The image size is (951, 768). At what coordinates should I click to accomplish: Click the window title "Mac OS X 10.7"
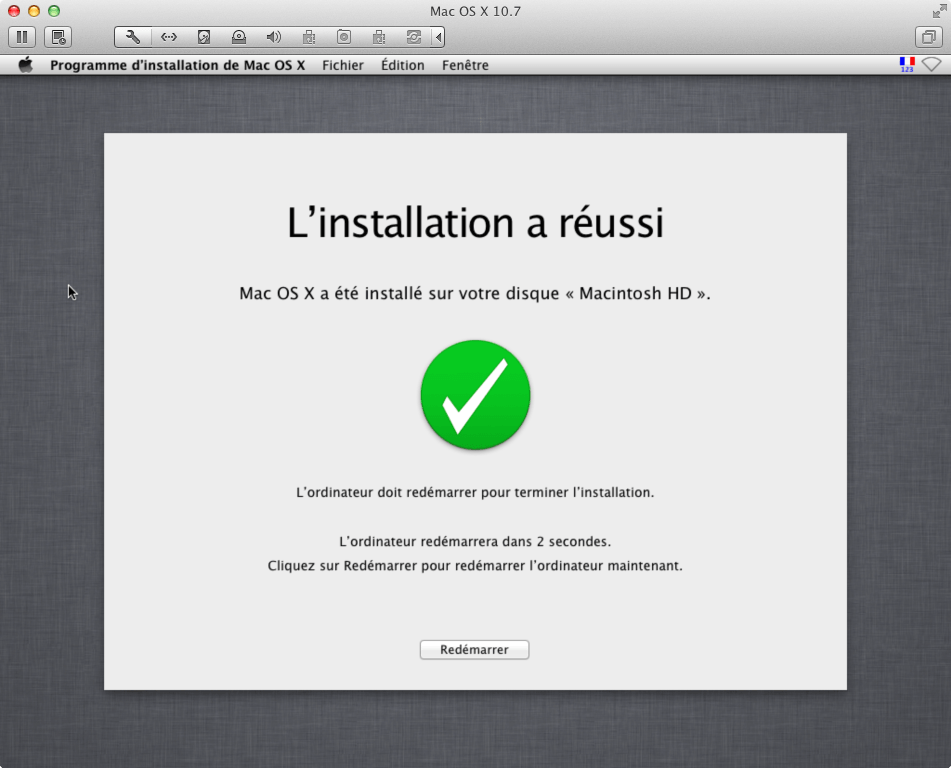coord(475,12)
